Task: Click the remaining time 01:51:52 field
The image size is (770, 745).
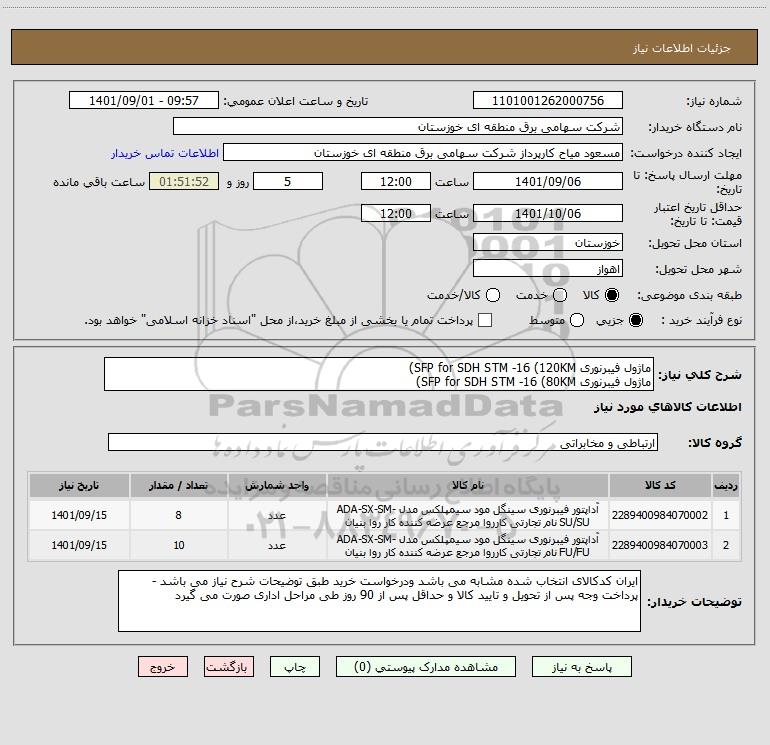Action: pos(184,182)
